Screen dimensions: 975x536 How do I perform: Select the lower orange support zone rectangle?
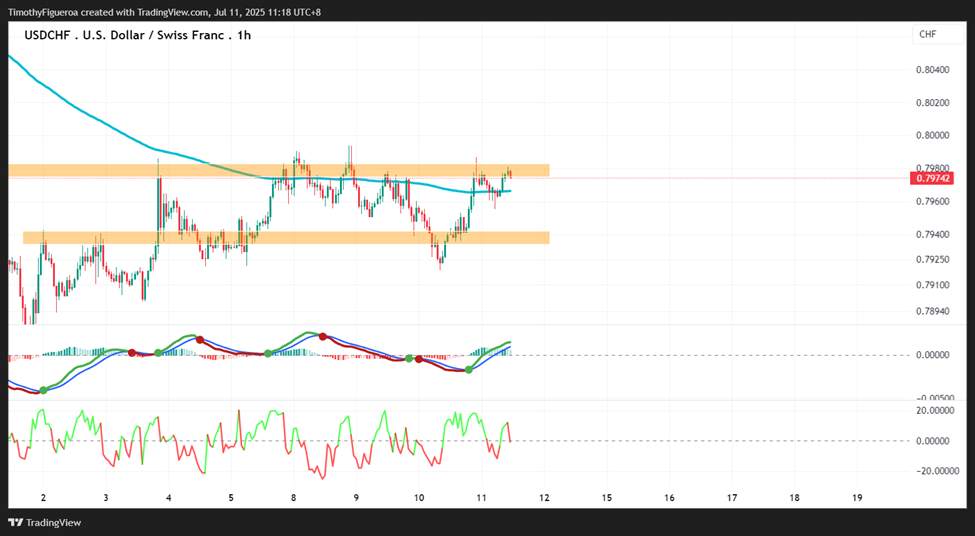[x=286, y=238]
